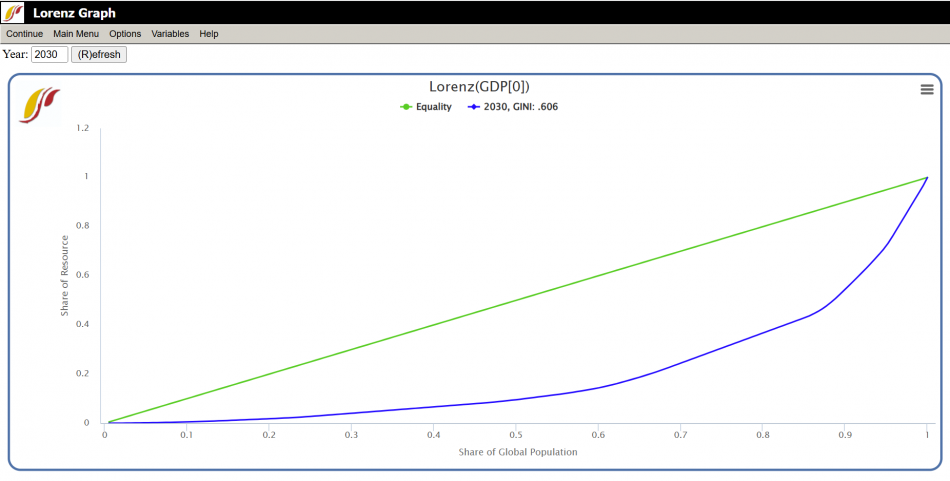The height and width of the screenshot is (481, 950).
Task: Open the Main Menu item
Action: coord(76,34)
